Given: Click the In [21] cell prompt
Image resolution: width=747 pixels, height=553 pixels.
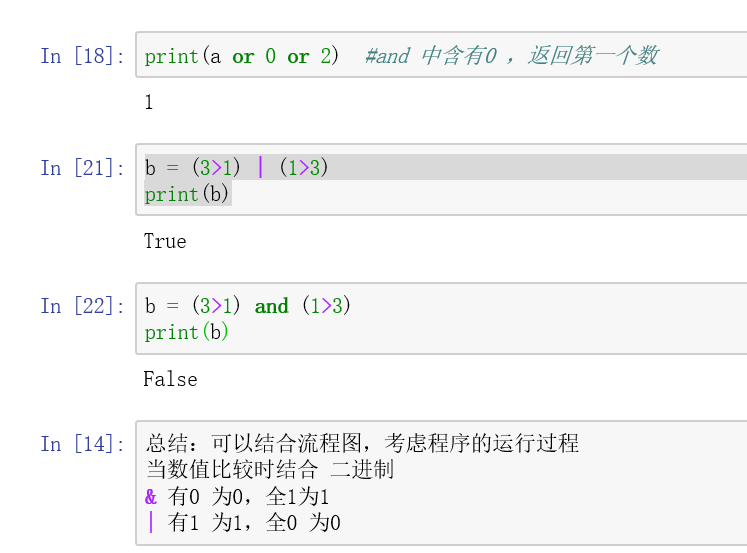Looking at the screenshot, I should [83, 168].
